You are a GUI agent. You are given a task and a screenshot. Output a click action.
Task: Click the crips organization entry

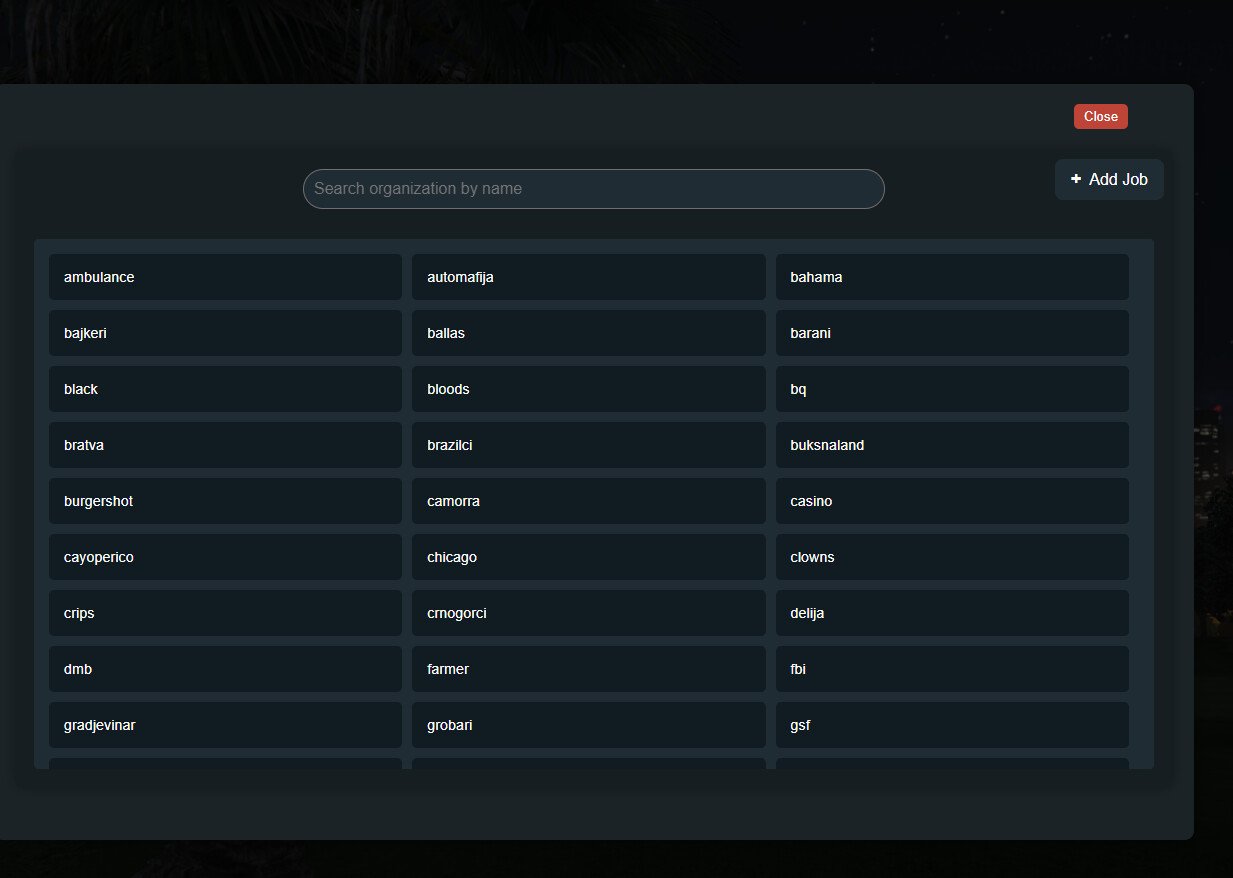[225, 613]
